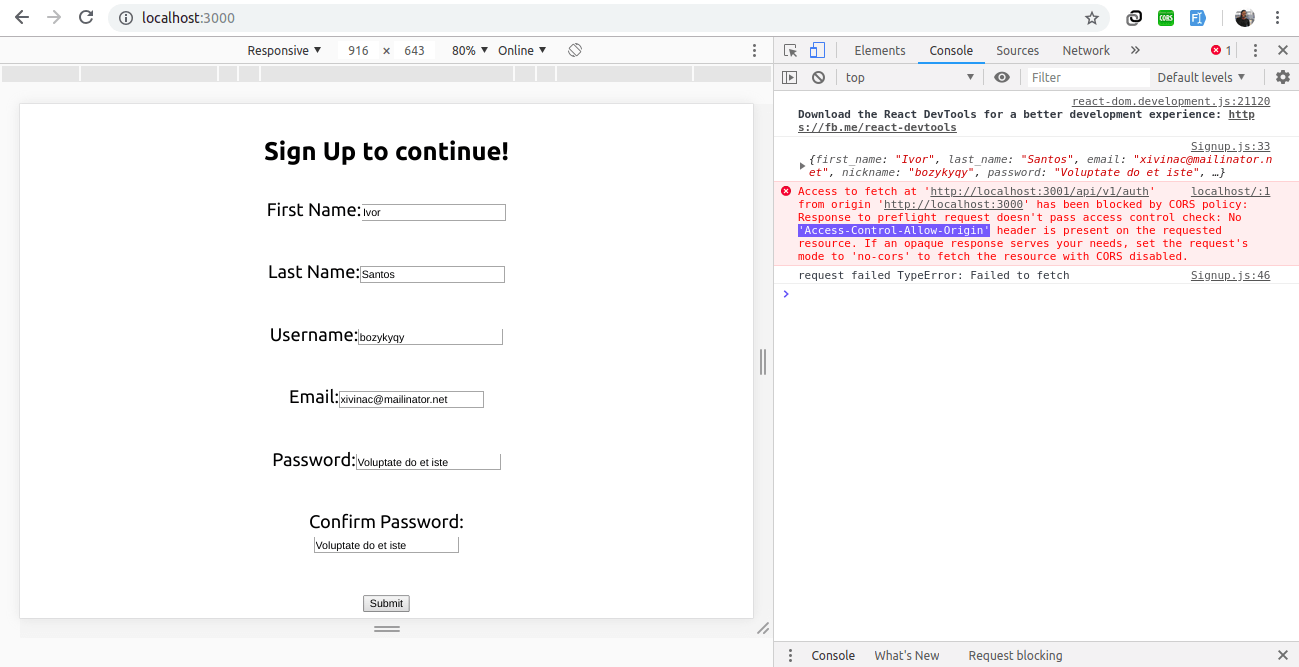Open the 80% zoom dropdown

pos(469,50)
